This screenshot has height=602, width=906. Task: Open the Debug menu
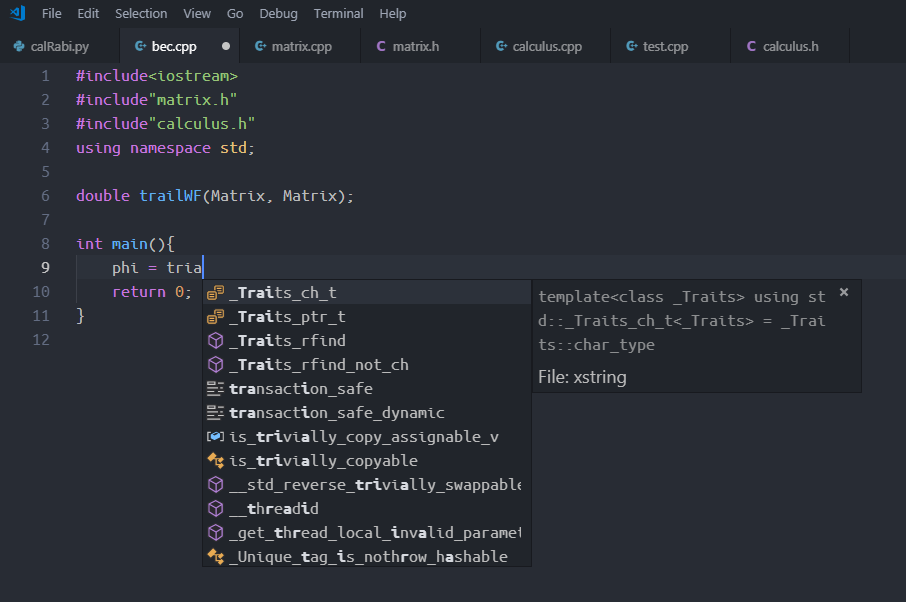click(x=278, y=13)
